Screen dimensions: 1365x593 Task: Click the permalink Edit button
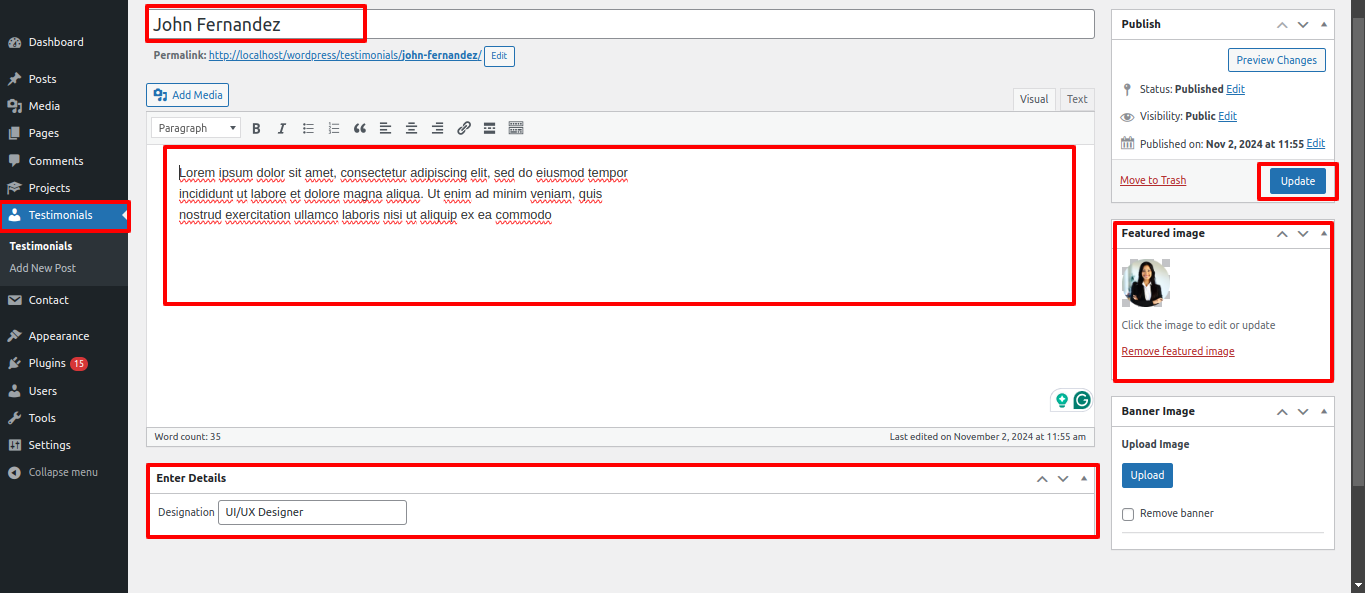pos(499,56)
